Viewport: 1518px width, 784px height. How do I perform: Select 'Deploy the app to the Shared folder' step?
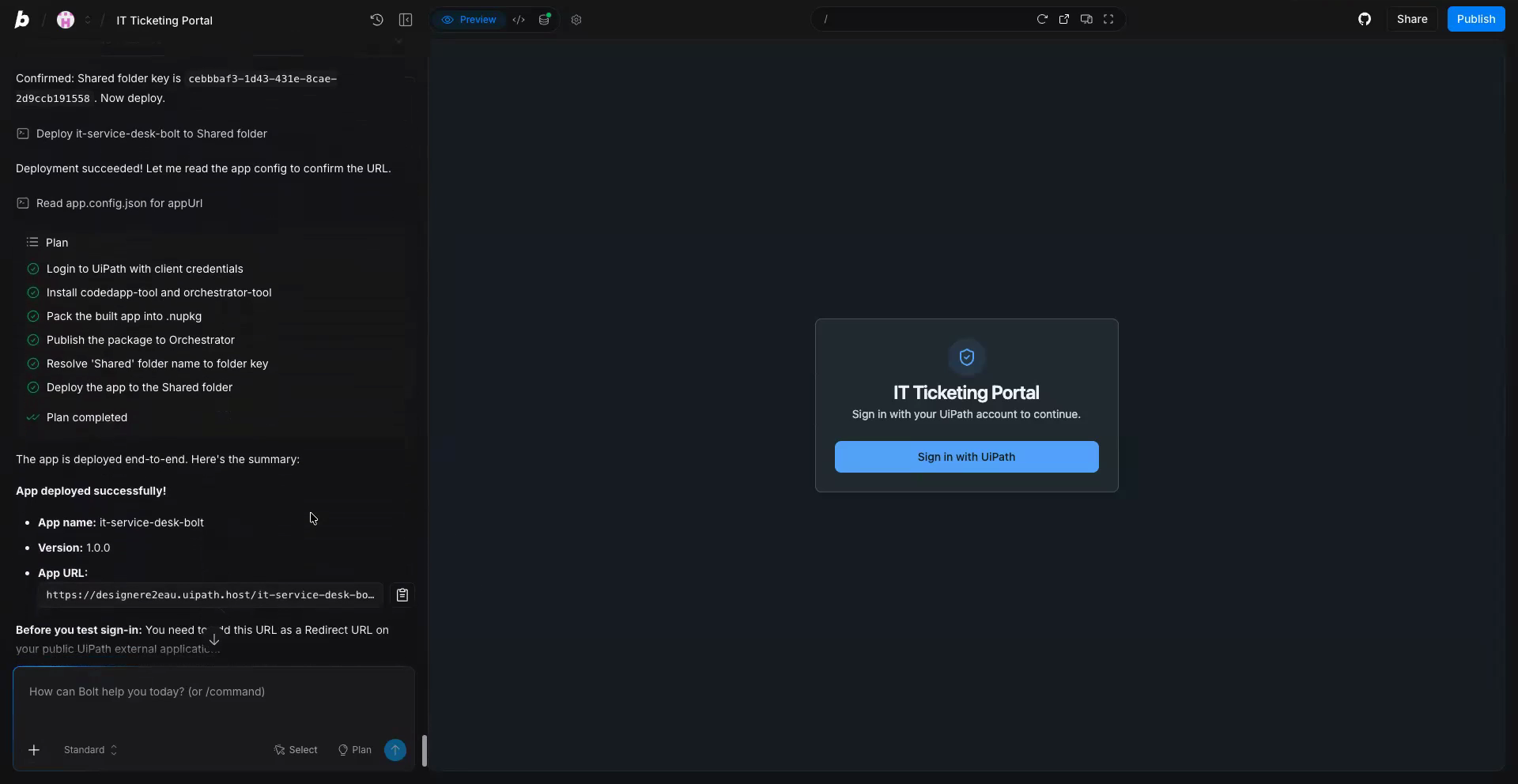tap(139, 387)
